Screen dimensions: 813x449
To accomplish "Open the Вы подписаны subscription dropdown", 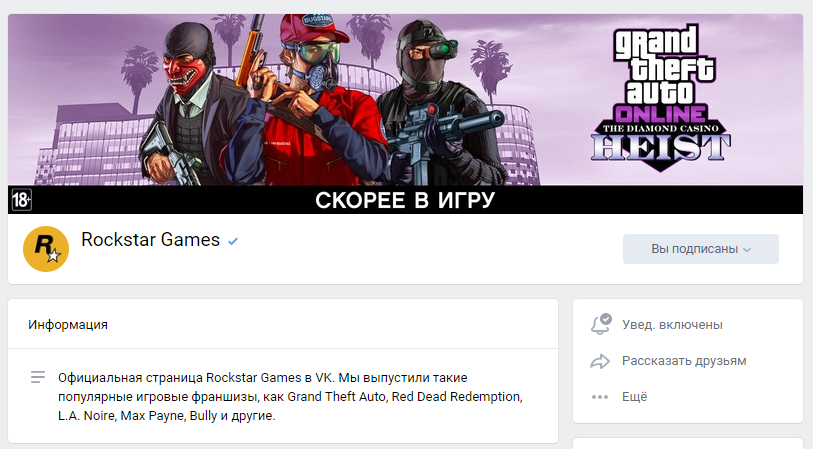I will click(700, 249).
